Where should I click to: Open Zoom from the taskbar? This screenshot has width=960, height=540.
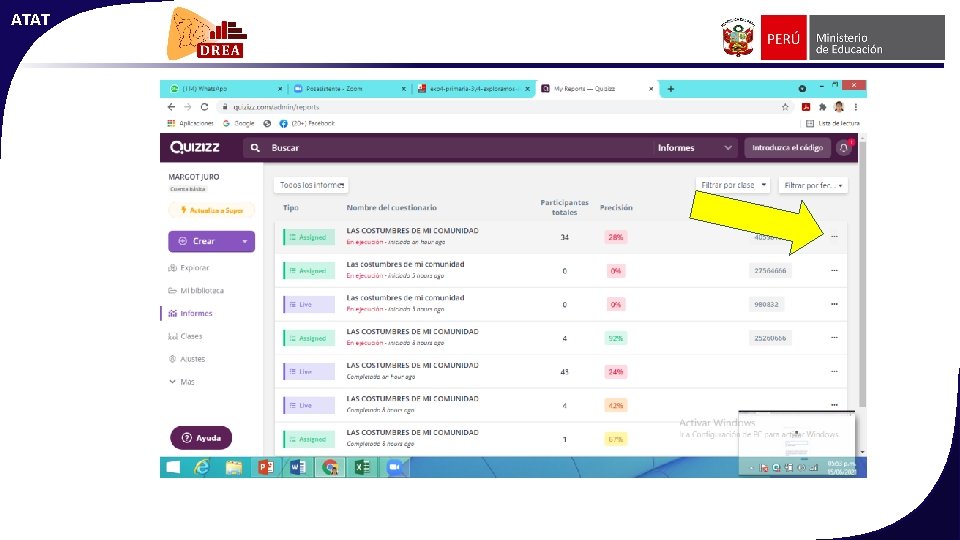pos(394,468)
